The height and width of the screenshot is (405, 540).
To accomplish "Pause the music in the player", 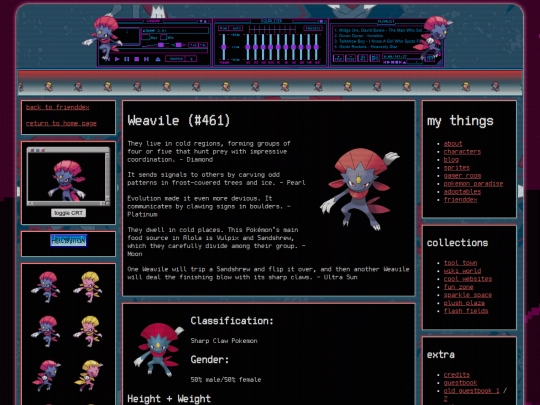I will point(126,59).
